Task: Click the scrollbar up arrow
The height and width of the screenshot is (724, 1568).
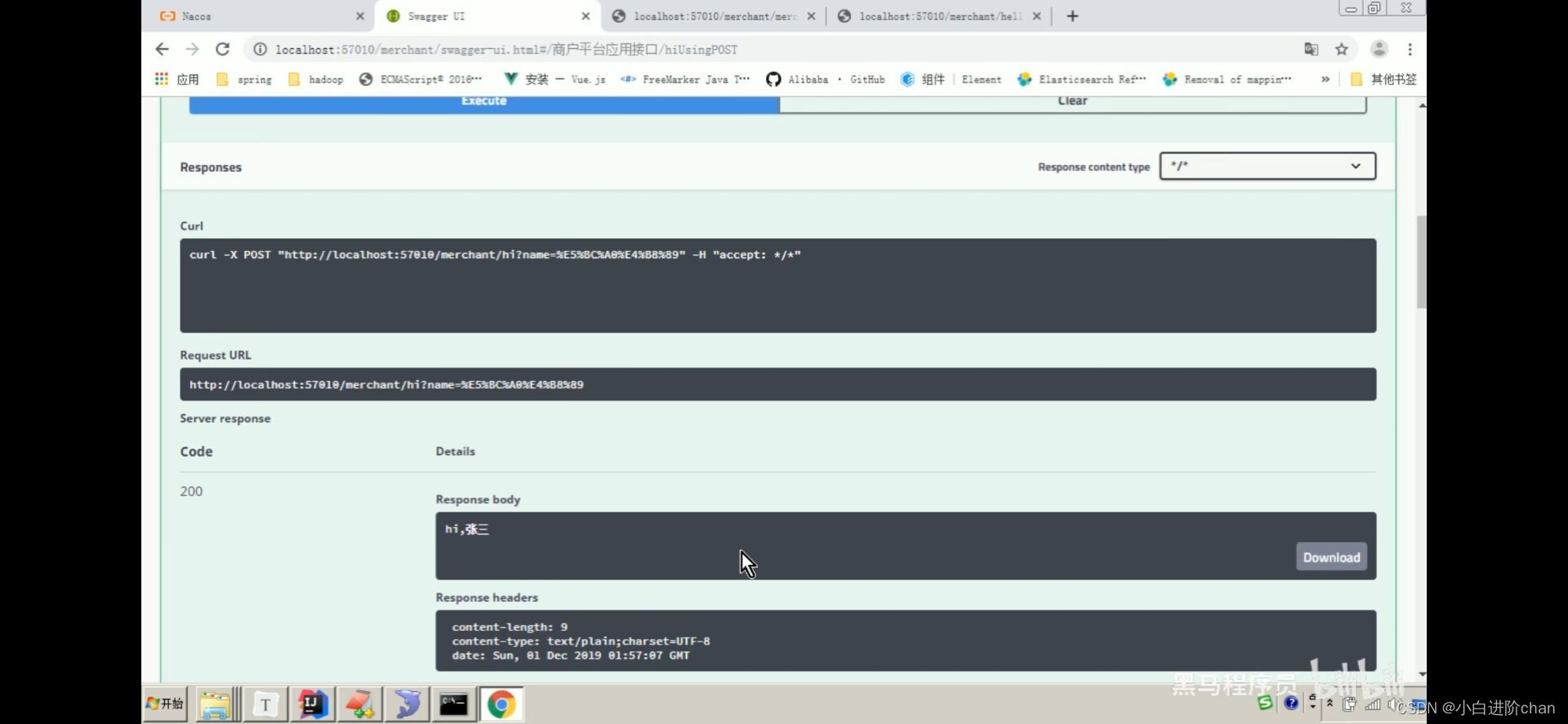Action: 1422,105
